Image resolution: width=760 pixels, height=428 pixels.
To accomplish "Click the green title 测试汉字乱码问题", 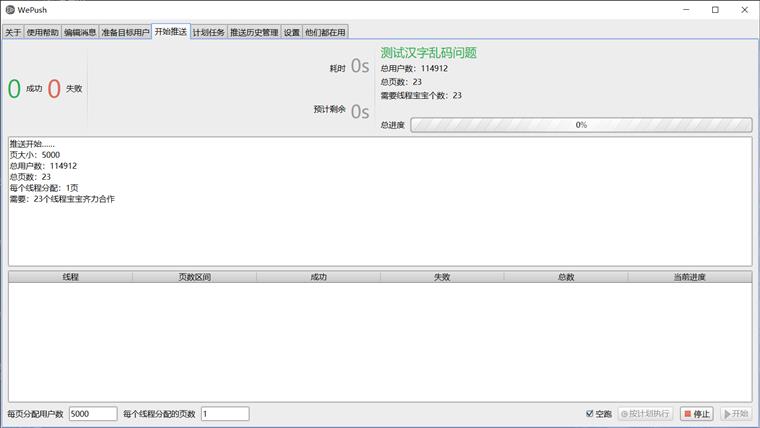I will (428, 53).
